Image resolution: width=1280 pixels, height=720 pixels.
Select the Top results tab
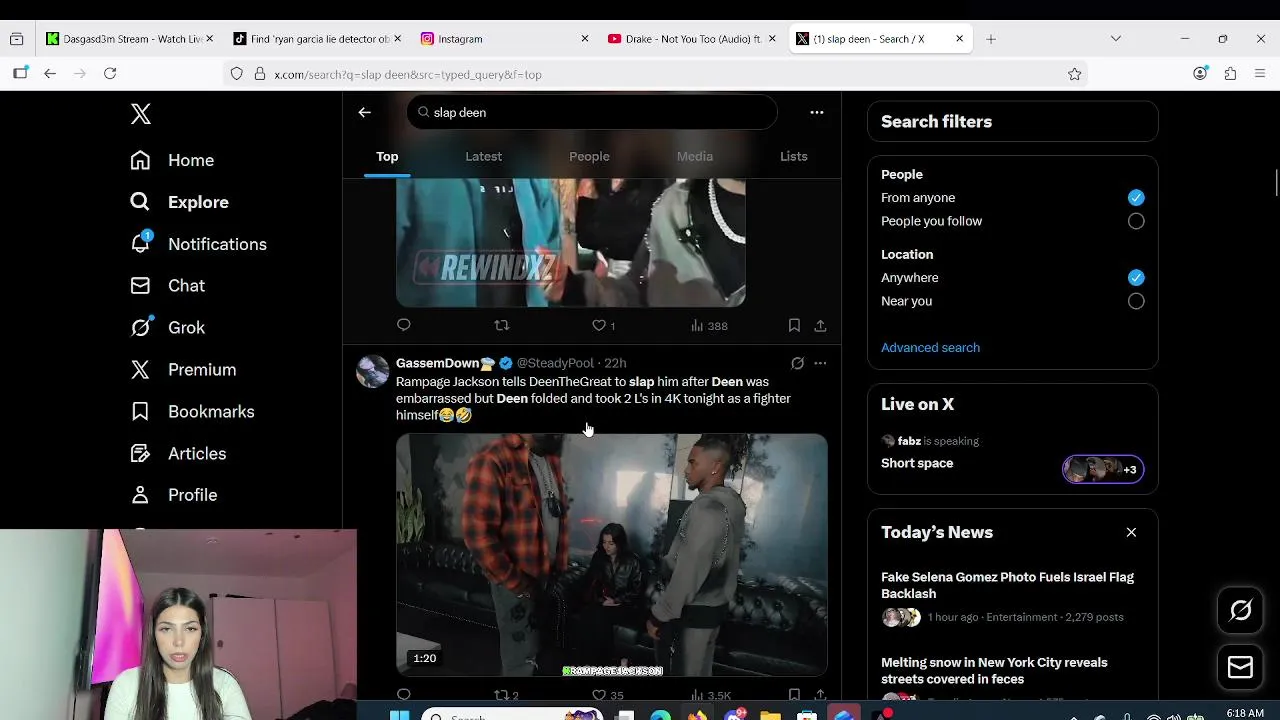click(x=387, y=156)
